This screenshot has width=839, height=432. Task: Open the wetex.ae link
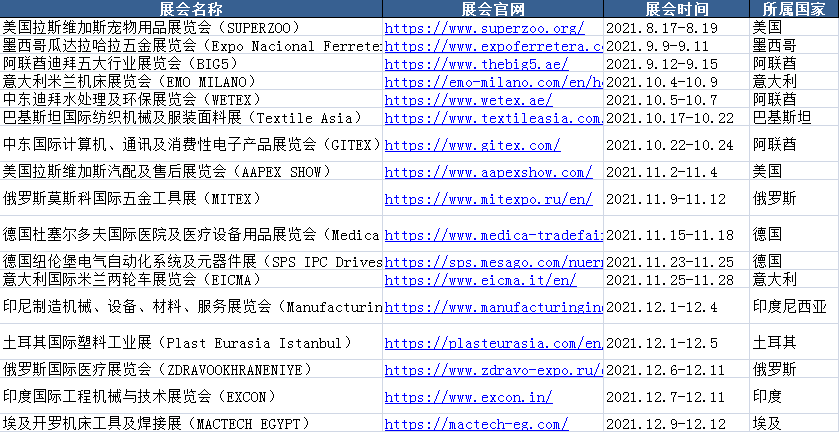[468, 100]
